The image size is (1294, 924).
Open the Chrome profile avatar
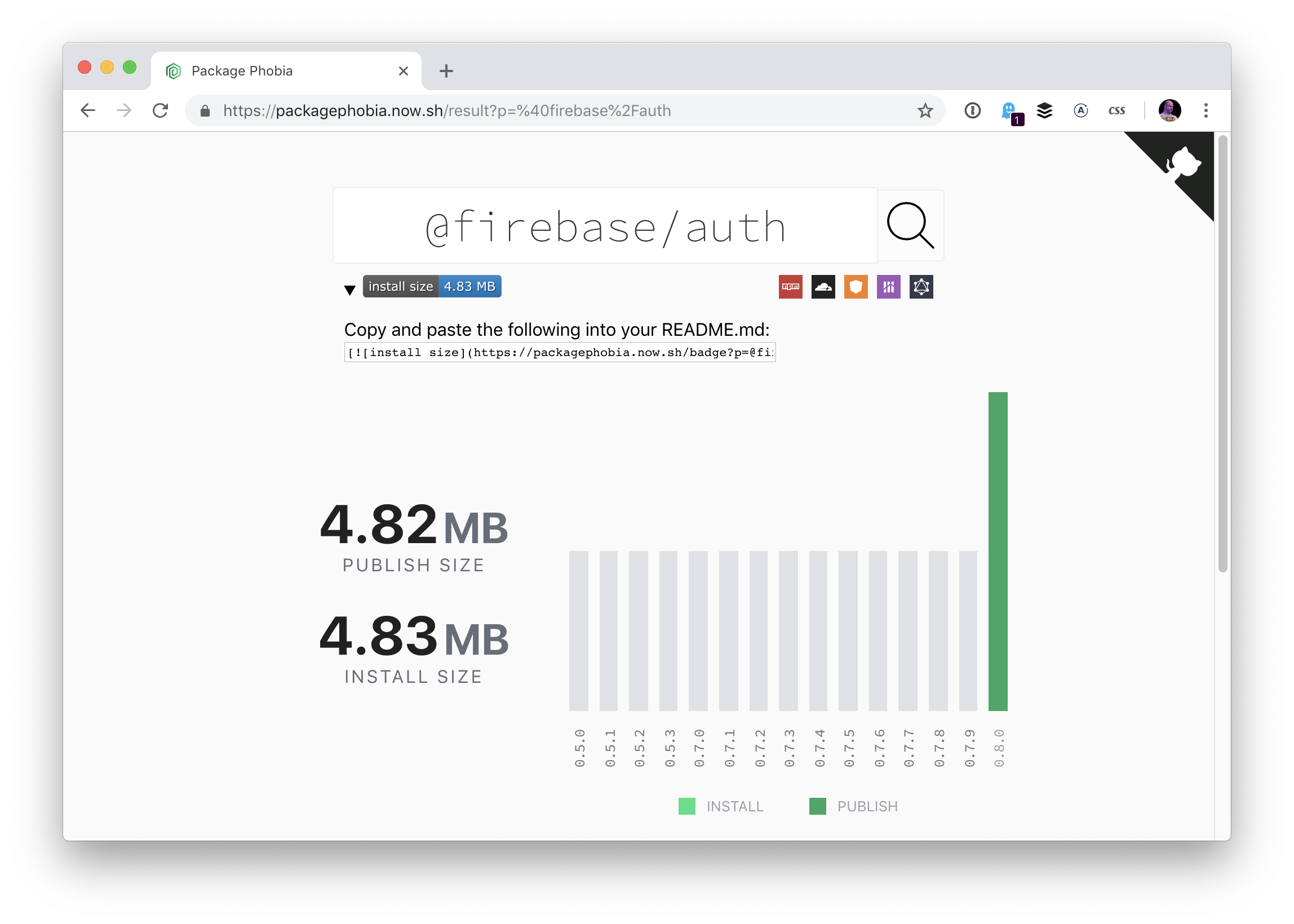coord(1169,110)
